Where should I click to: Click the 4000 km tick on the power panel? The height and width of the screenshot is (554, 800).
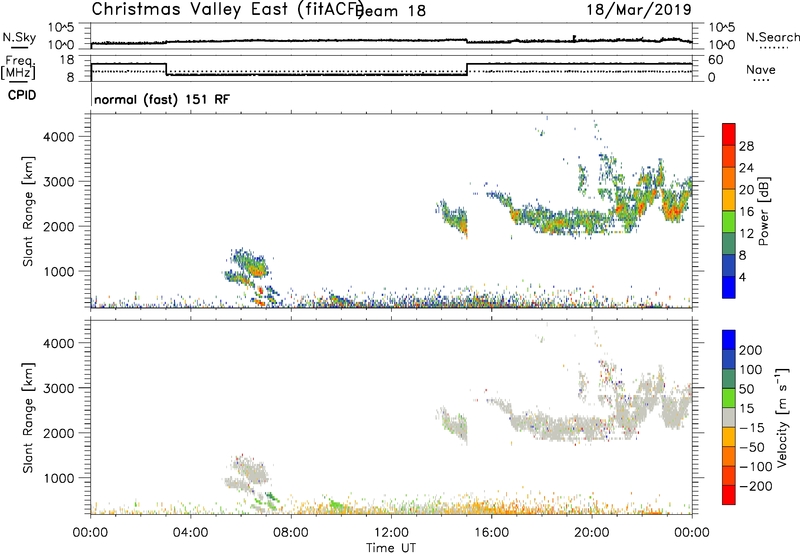[x=59, y=137]
